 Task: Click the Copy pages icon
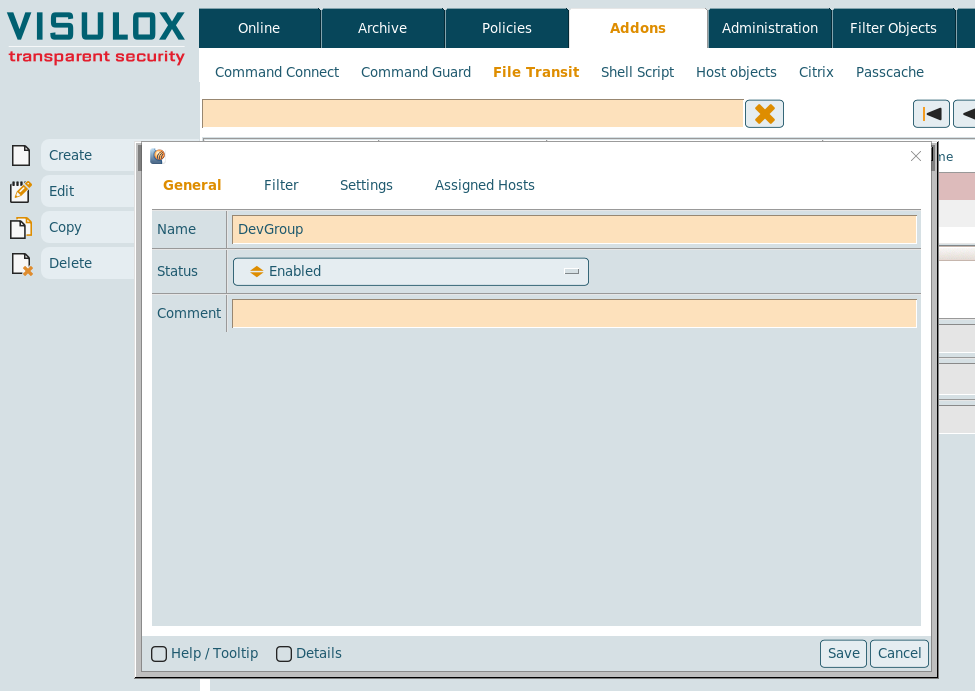20,228
